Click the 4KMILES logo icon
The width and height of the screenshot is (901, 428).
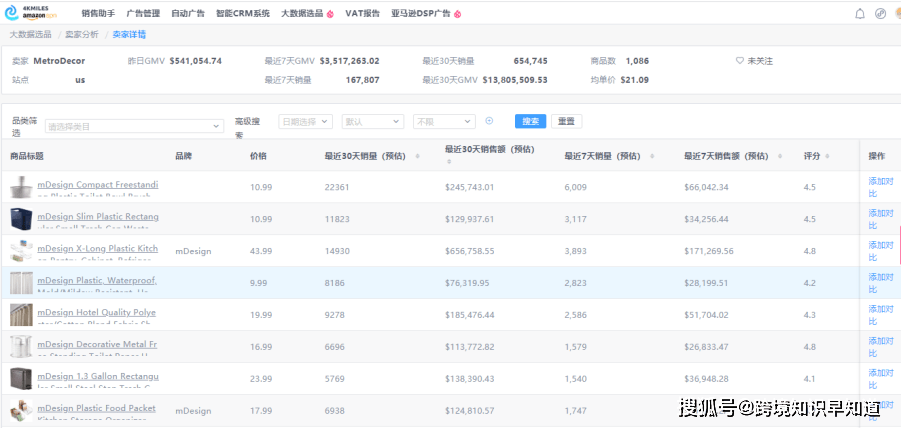(x=12, y=13)
